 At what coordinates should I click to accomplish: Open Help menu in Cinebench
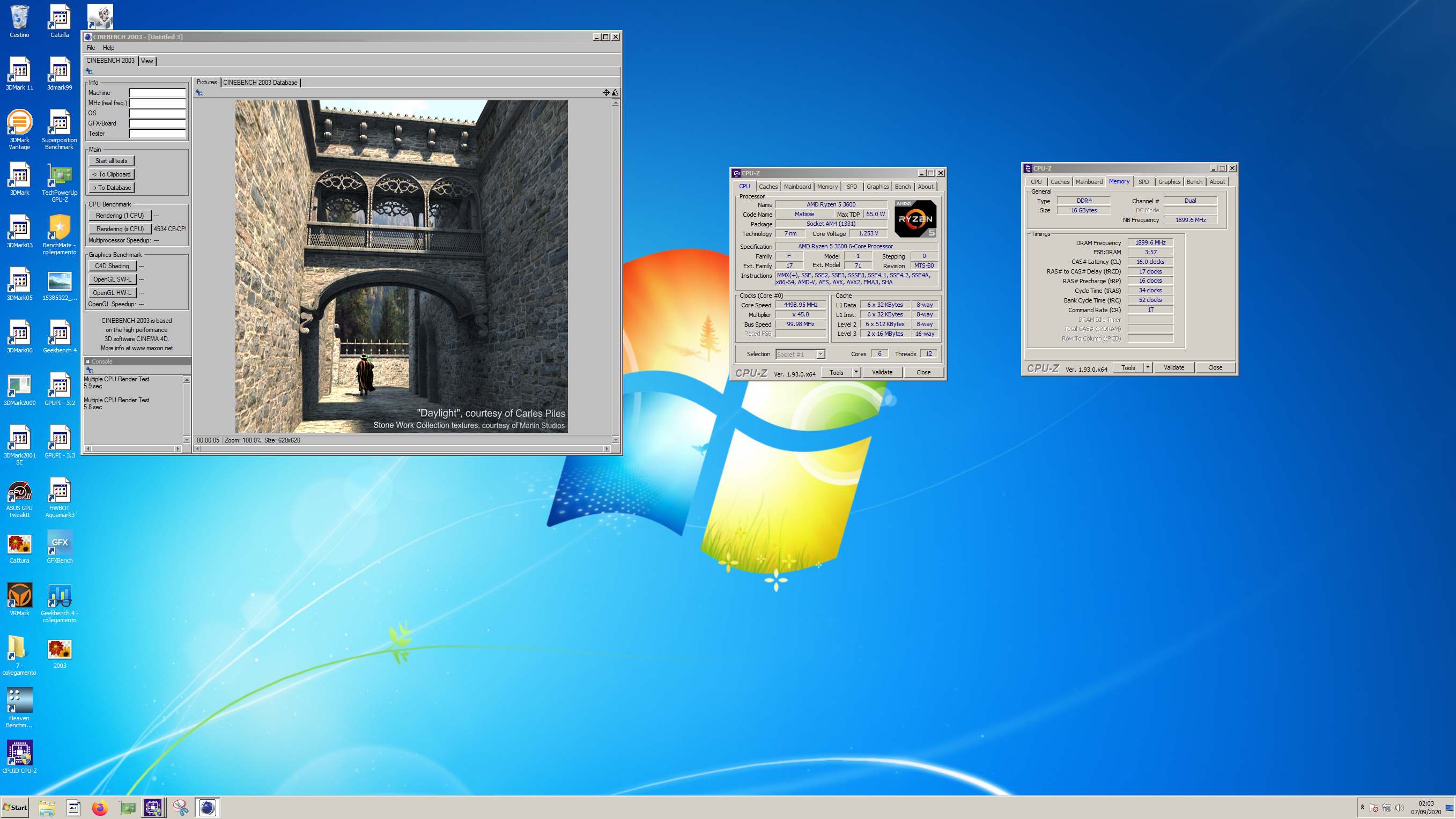tap(108, 48)
